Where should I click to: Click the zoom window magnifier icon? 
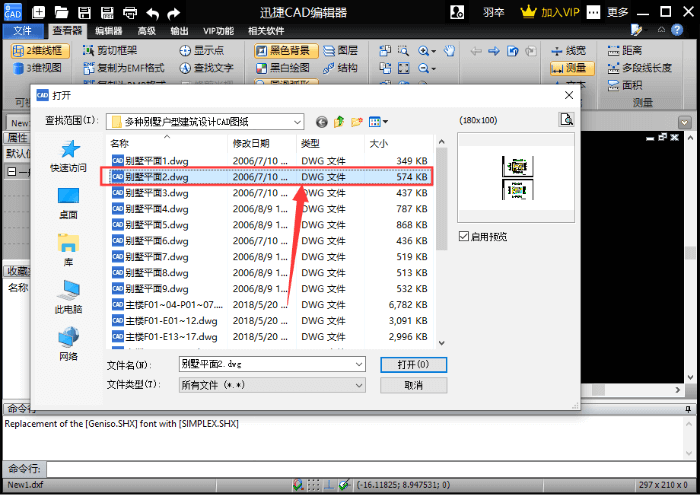(x=403, y=50)
